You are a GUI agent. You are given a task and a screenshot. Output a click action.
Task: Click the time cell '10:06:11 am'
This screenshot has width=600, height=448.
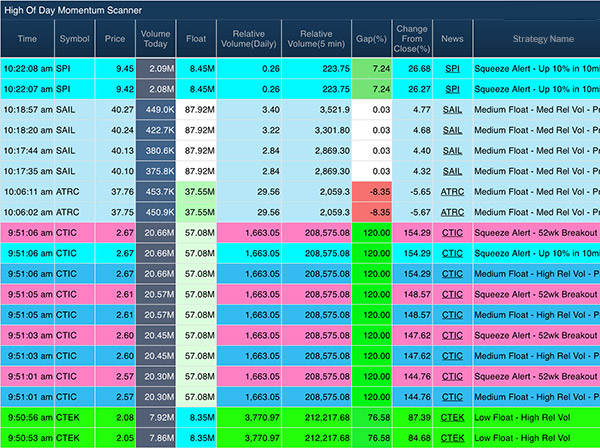(x=28, y=192)
